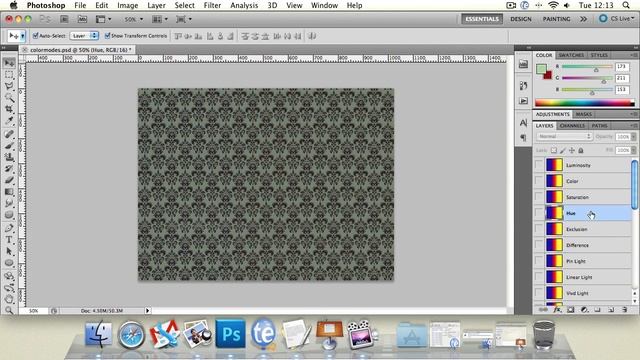Screen dimensions: 640x360
Task: Open the Layer menu
Action: 156,5
